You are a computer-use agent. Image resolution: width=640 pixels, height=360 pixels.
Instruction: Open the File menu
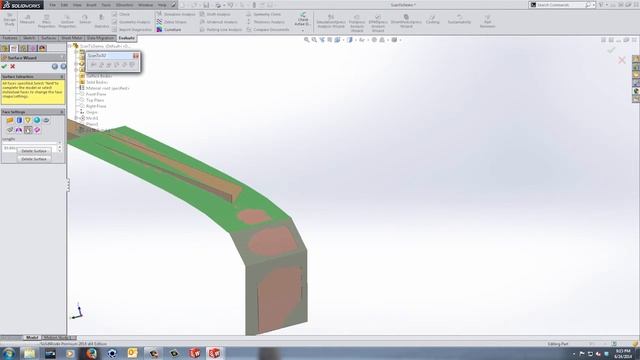coord(53,5)
